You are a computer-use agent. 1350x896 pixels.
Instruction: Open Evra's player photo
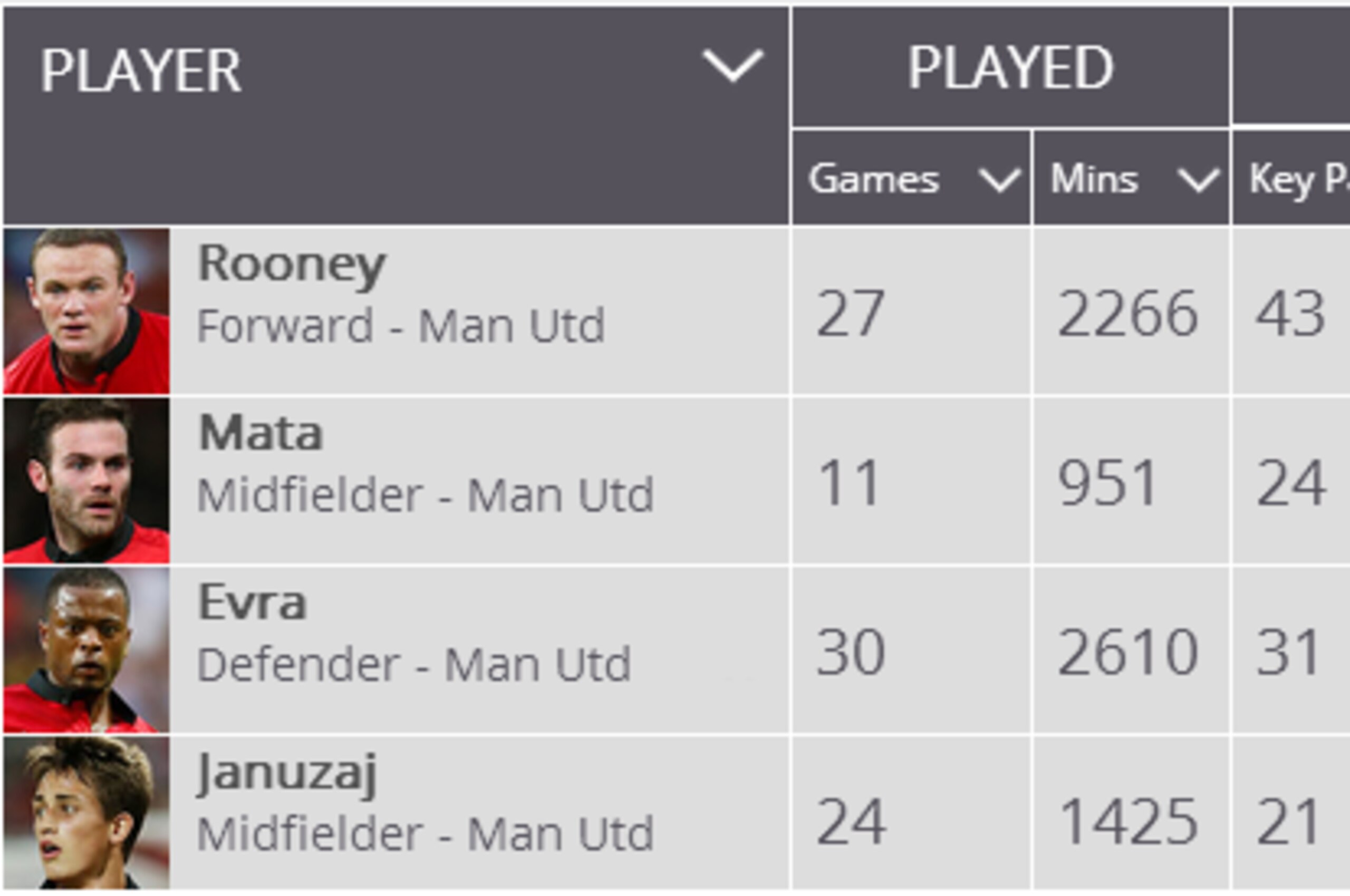click(86, 650)
